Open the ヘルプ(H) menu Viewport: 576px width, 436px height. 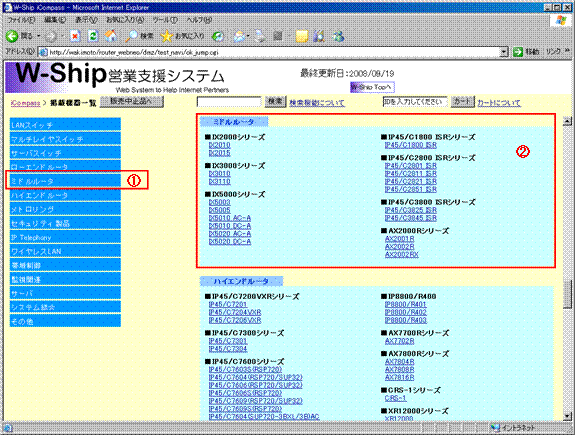pyautogui.click(x=199, y=20)
